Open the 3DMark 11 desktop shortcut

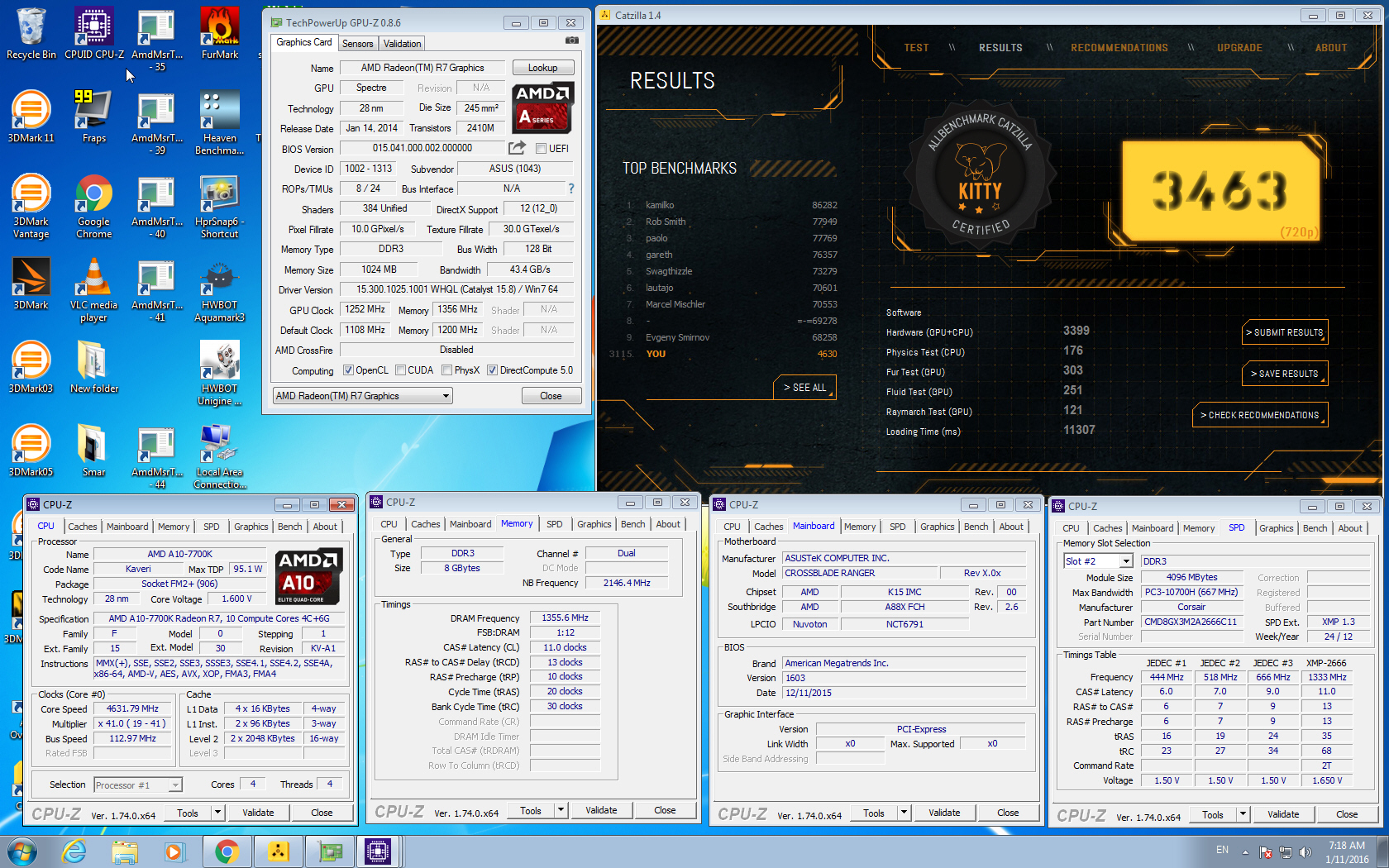point(31,117)
